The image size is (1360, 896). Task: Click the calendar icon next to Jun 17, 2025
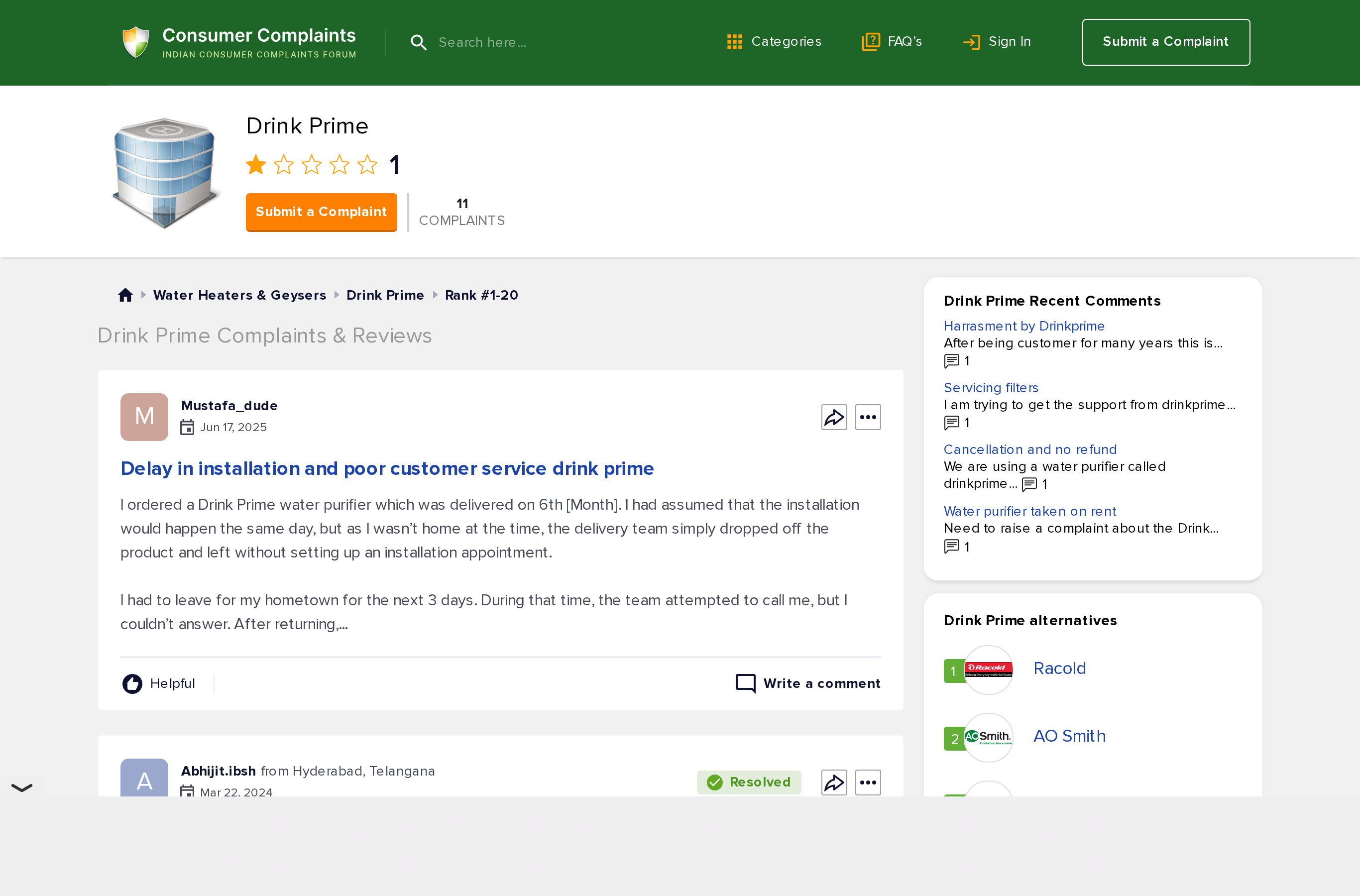click(187, 428)
